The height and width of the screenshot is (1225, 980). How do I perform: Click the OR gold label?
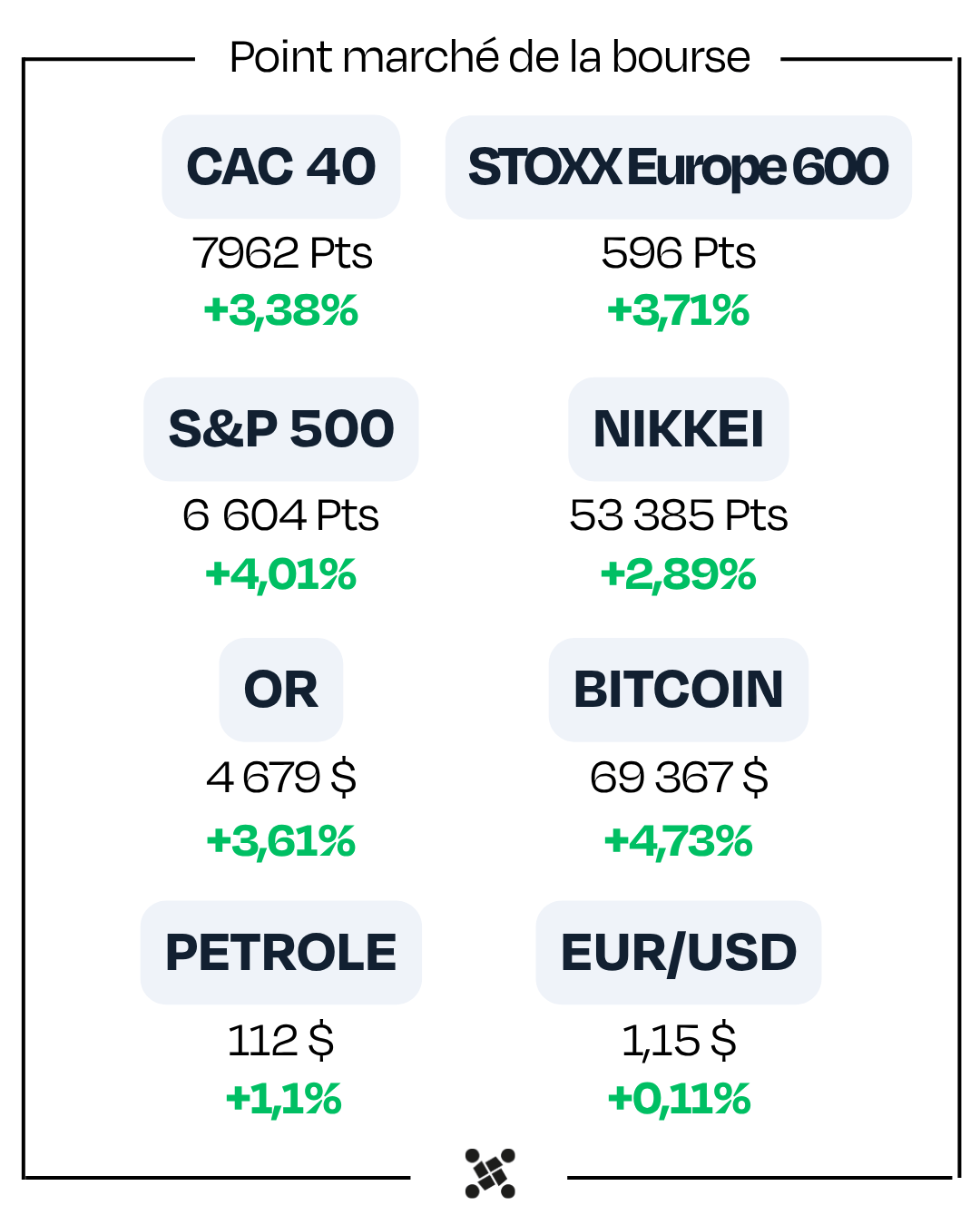tap(281, 690)
